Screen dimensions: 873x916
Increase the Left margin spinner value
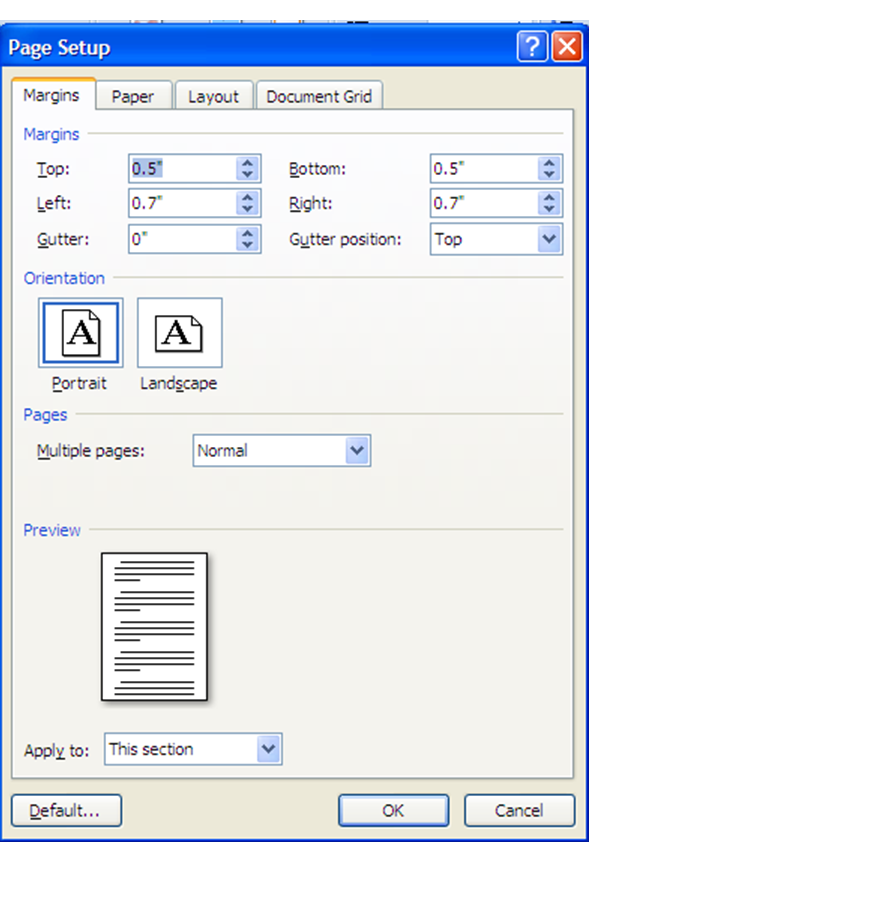(248, 198)
